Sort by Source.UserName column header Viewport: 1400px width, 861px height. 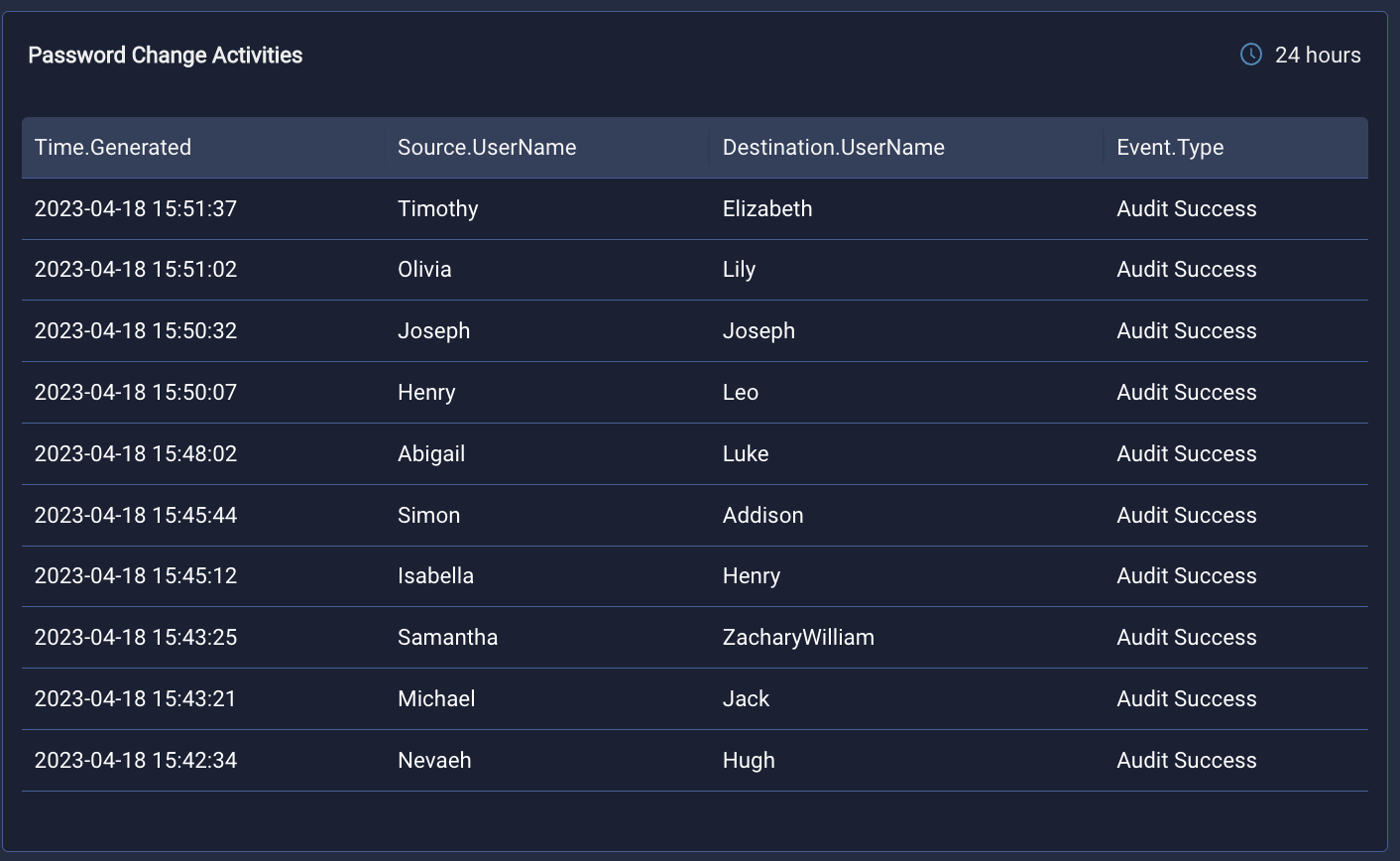pyautogui.click(x=487, y=148)
